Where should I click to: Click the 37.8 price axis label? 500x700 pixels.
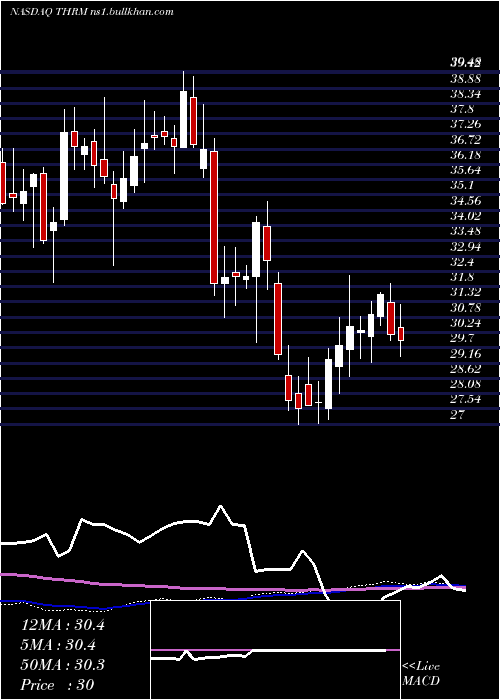[x=463, y=109]
